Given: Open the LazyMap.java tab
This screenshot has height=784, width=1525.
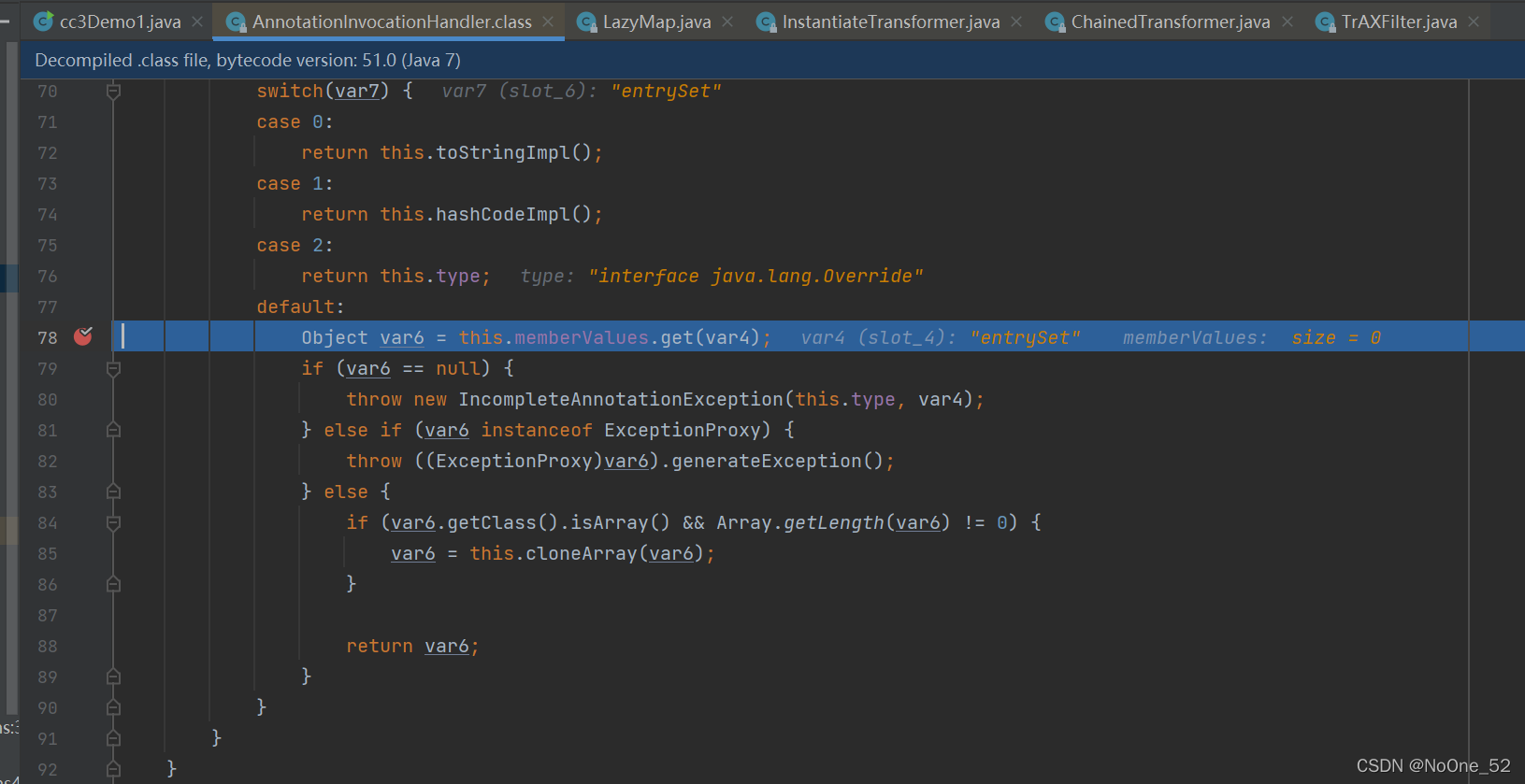Looking at the screenshot, I should tap(656, 21).
